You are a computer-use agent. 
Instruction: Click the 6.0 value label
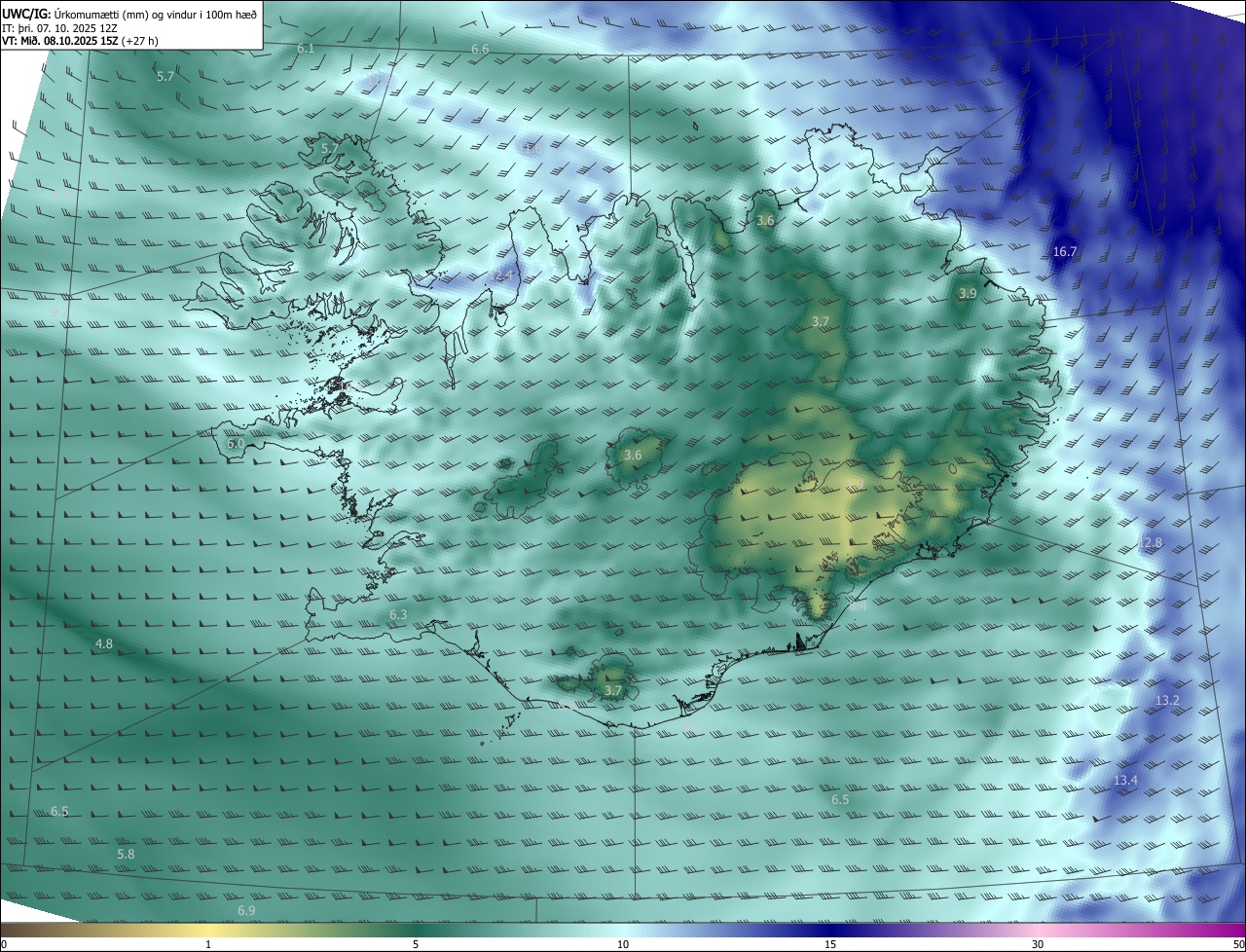(x=236, y=444)
